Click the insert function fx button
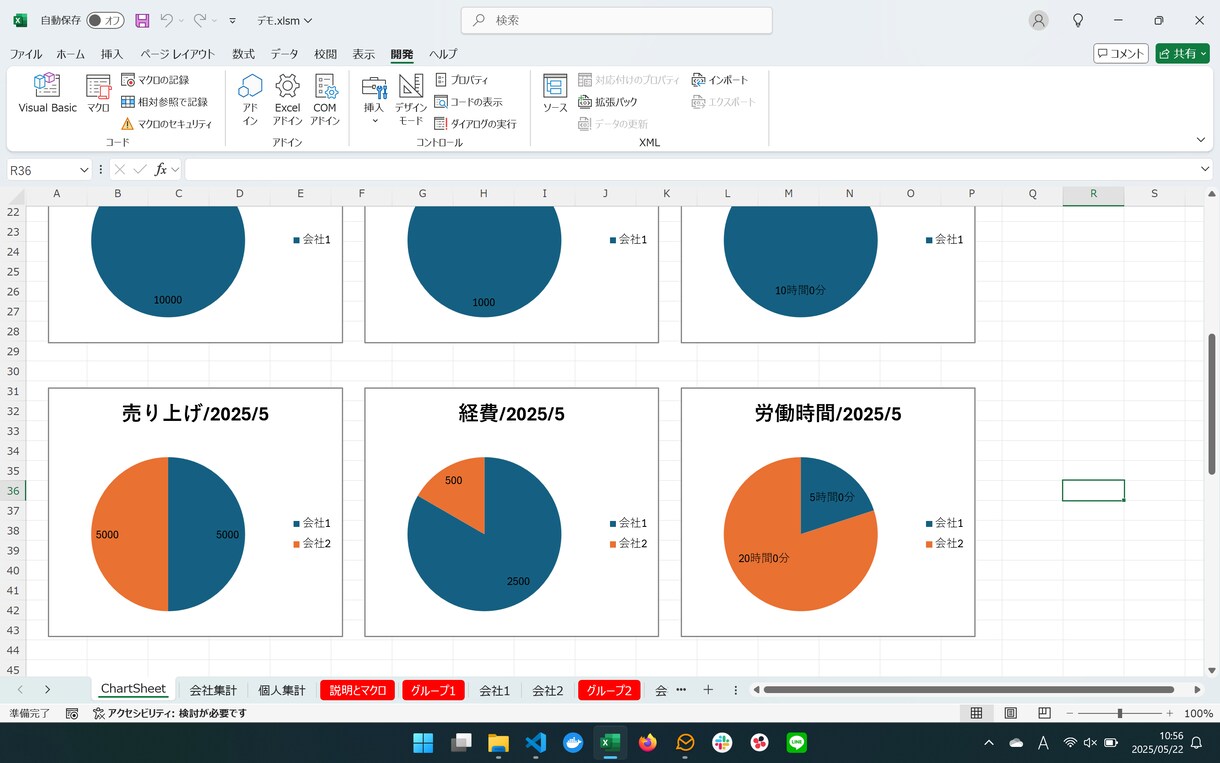 point(160,170)
